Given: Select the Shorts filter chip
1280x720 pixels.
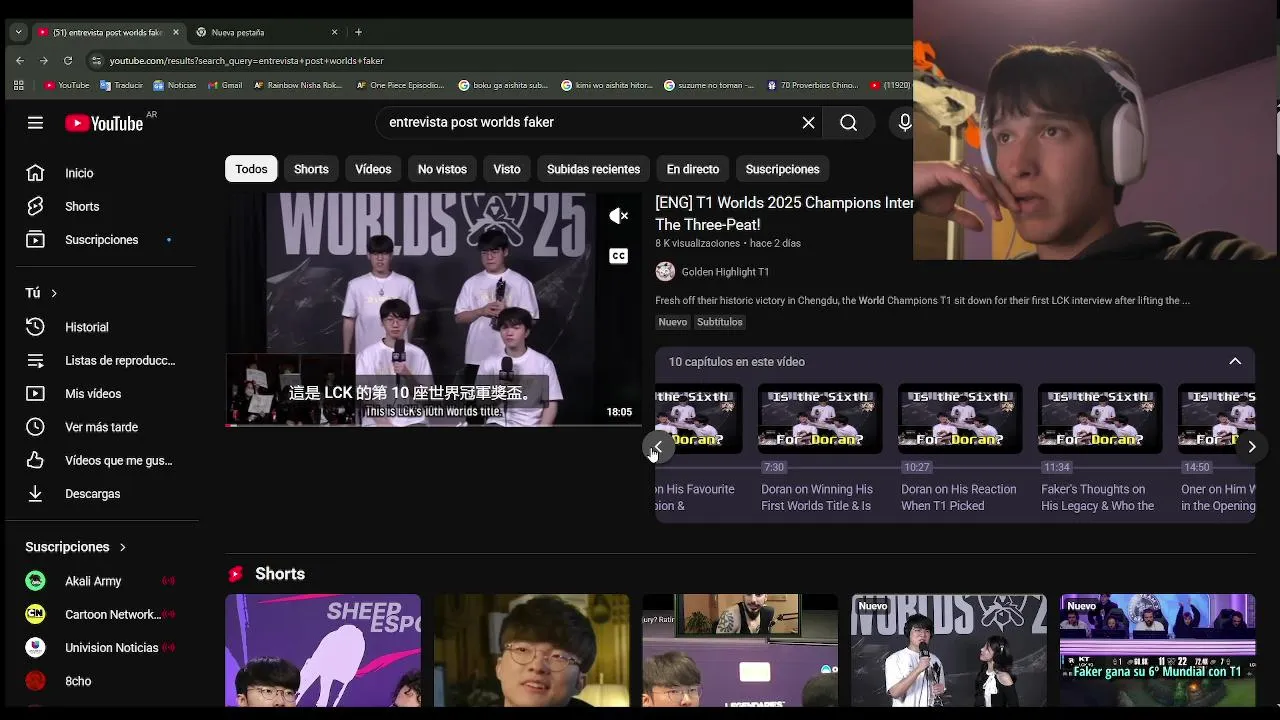Looking at the screenshot, I should [x=311, y=169].
